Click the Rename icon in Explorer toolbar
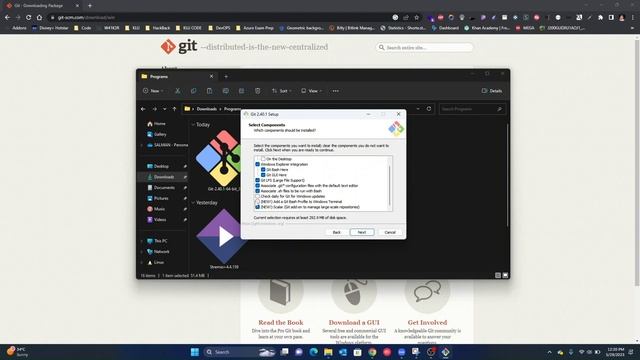 point(226,91)
